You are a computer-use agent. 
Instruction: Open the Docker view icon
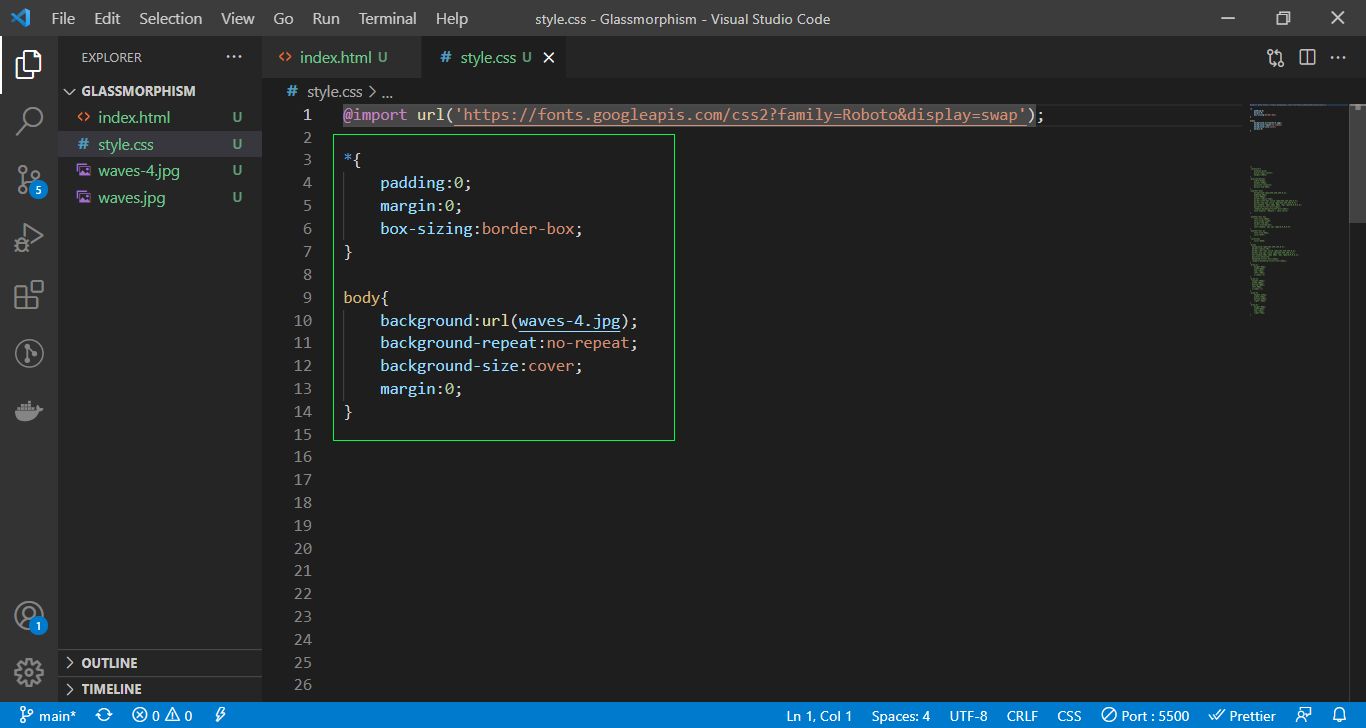[29, 411]
